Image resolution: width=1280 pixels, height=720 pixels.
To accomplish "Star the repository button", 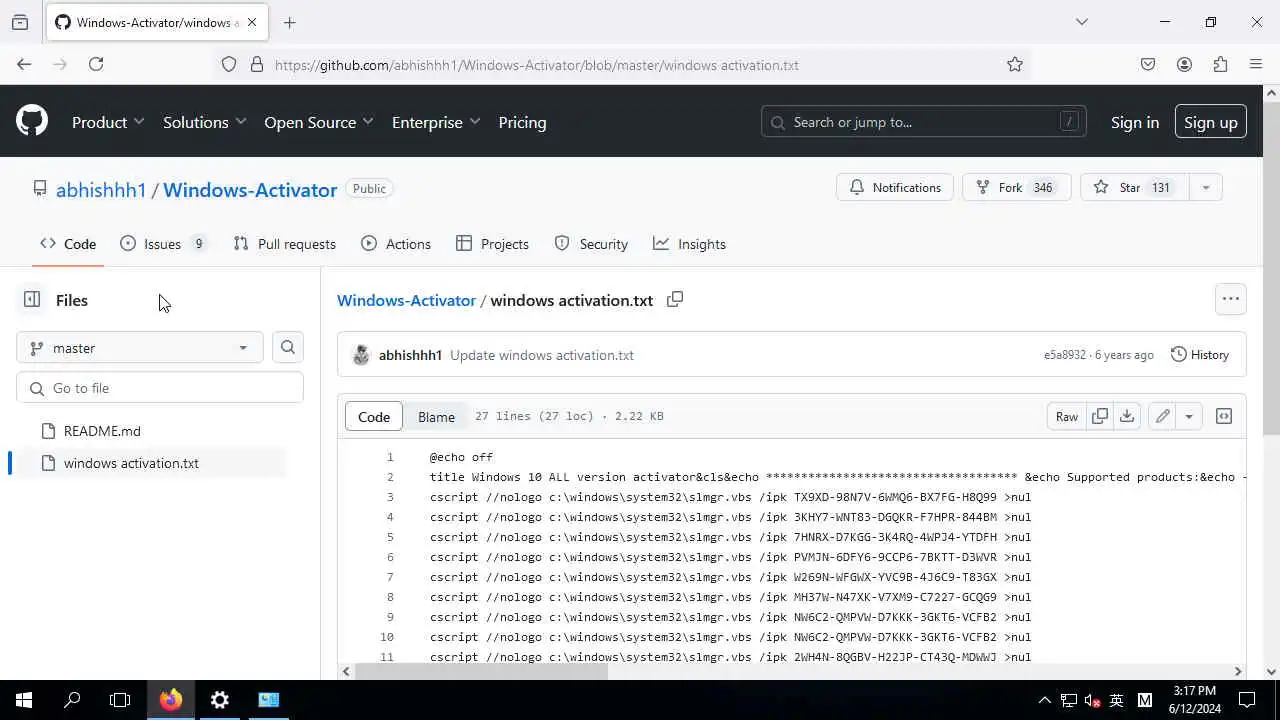I will point(1135,187).
